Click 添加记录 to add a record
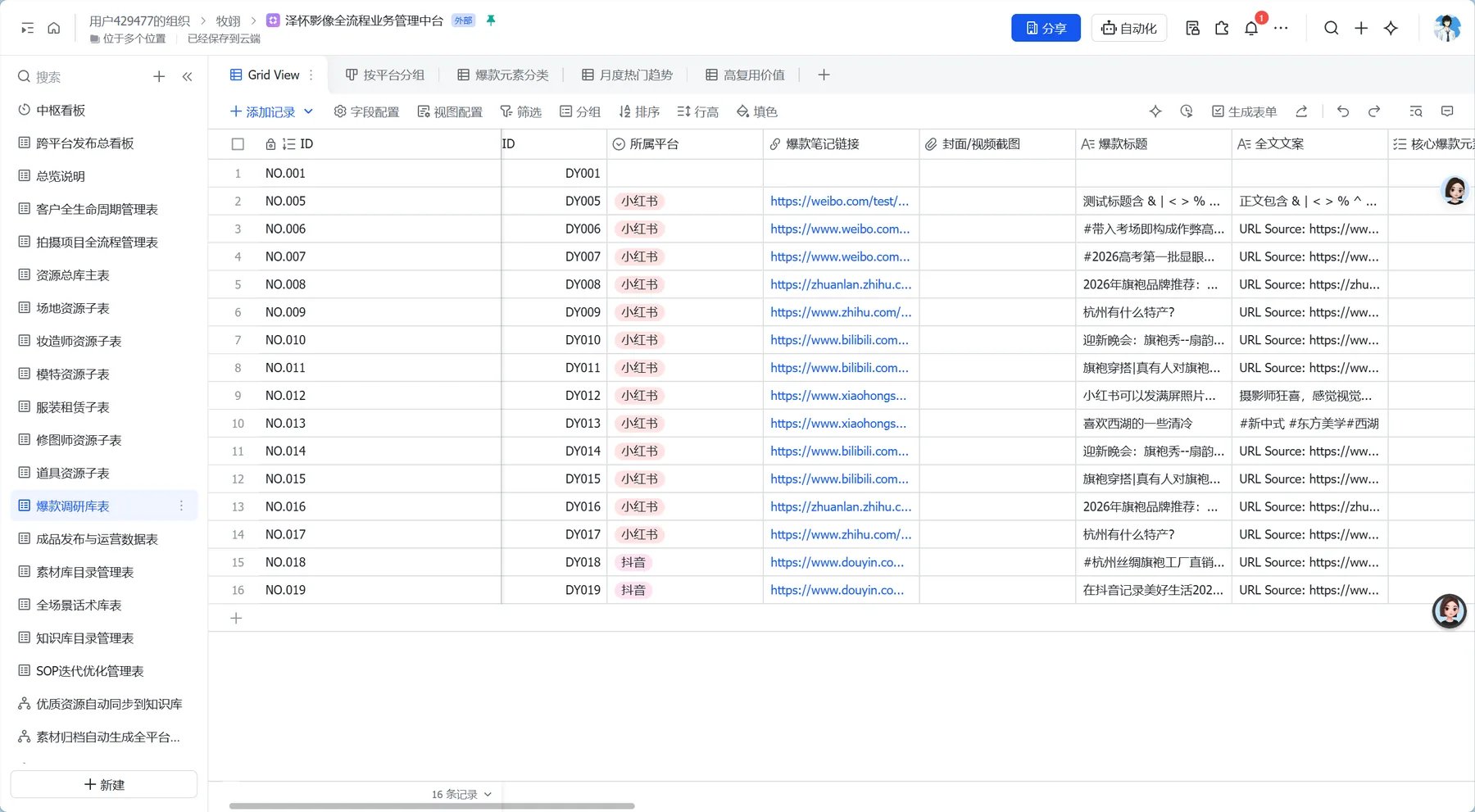This screenshot has height=812, width=1475. 263,111
